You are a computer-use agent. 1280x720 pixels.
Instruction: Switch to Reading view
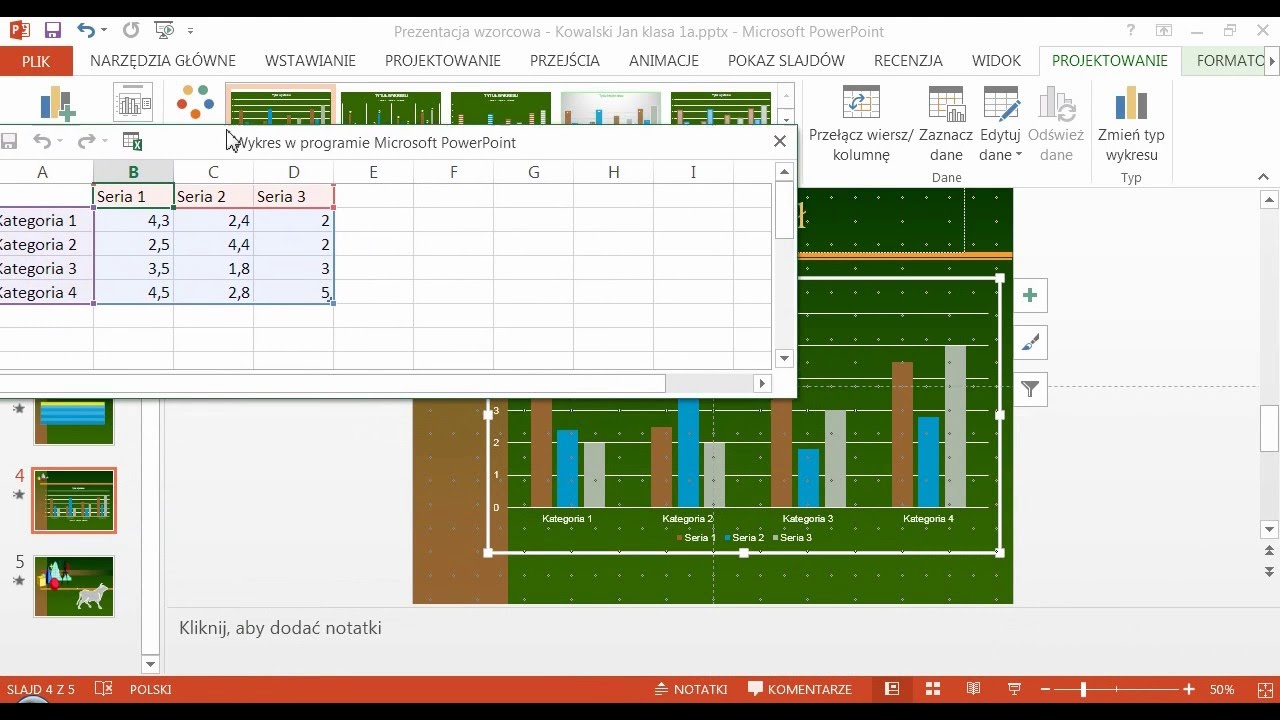tap(973, 689)
